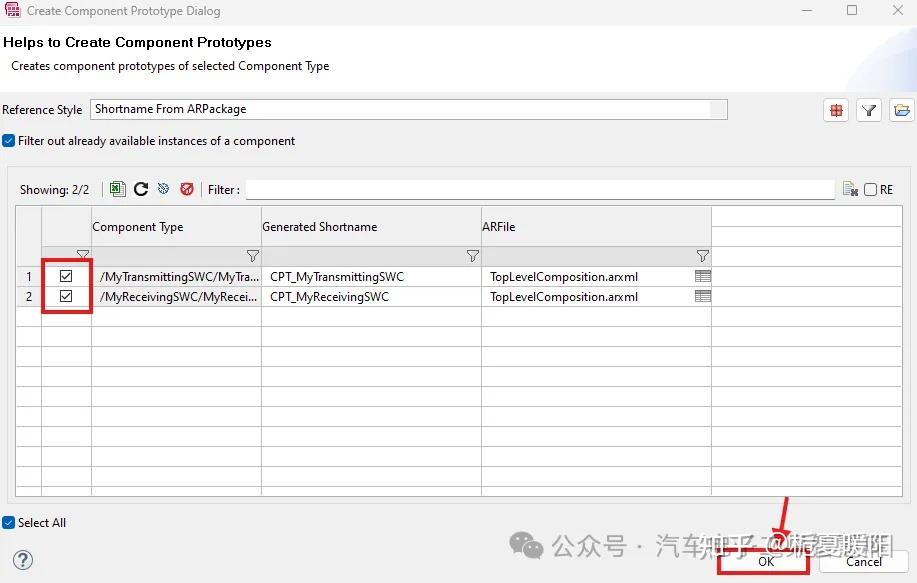Refresh the component prototypes list
This screenshot has height=583, width=917.
[140, 189]
